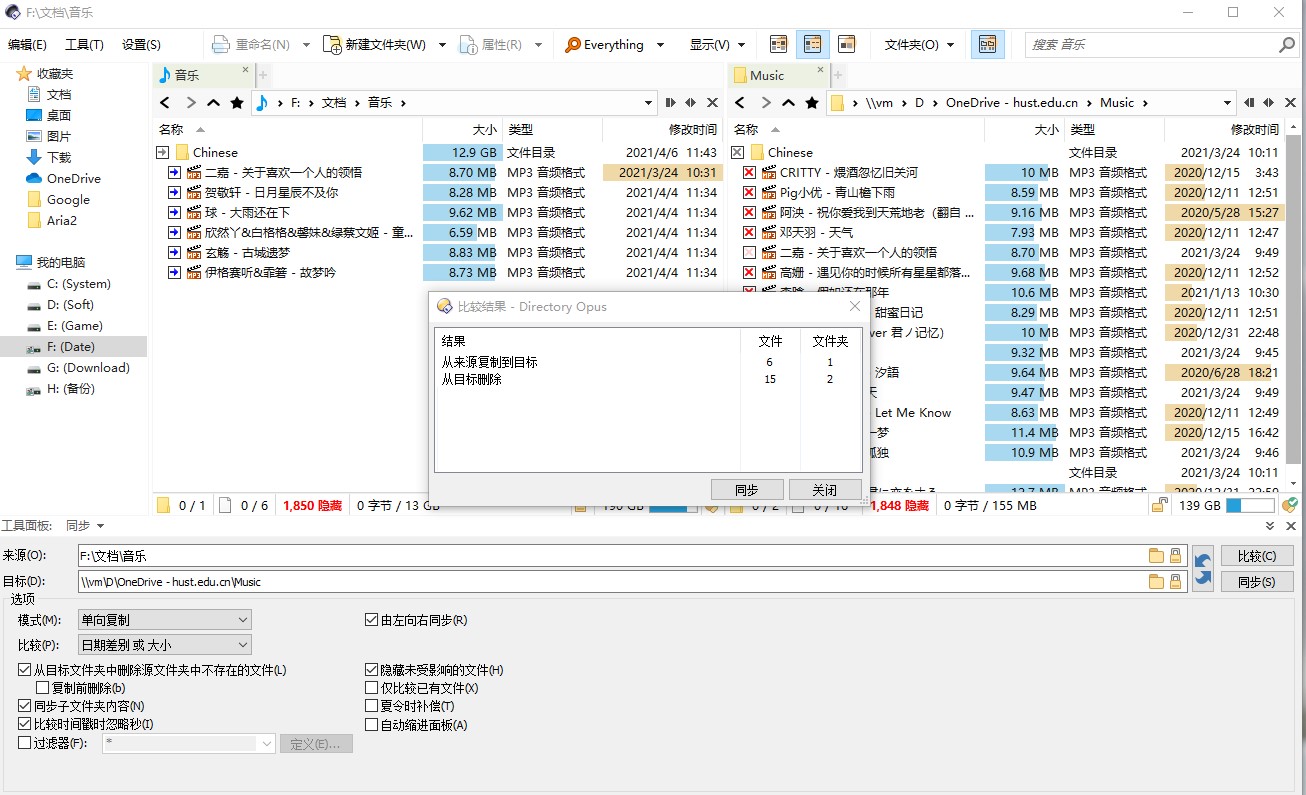Uncheck 由左向右同步 checkbox
The height and width of the screenshot is (795, 1306).
(372, 620)
